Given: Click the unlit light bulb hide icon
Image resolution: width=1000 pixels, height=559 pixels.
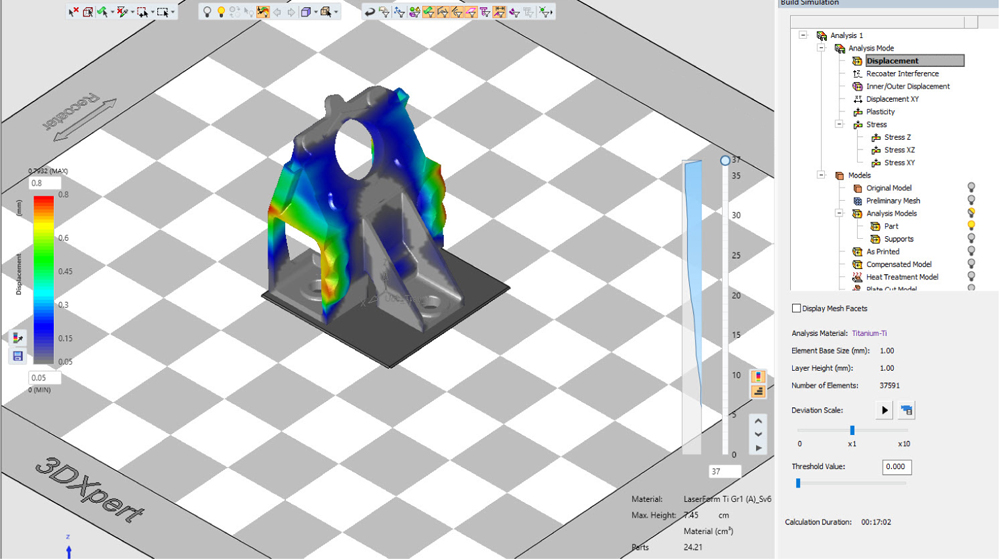Looking at the screenshot, I should click(x=207, y=12).
